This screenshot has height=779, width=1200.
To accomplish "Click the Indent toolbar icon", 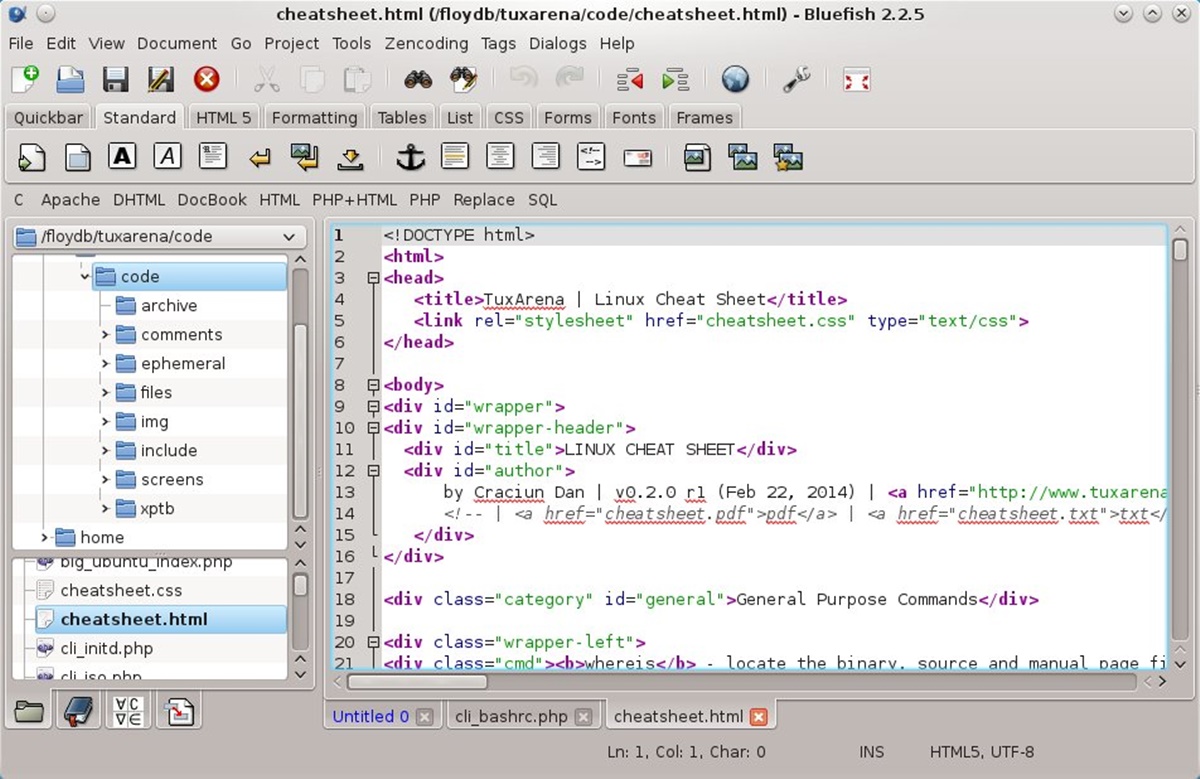I will [x=676, y=79].
